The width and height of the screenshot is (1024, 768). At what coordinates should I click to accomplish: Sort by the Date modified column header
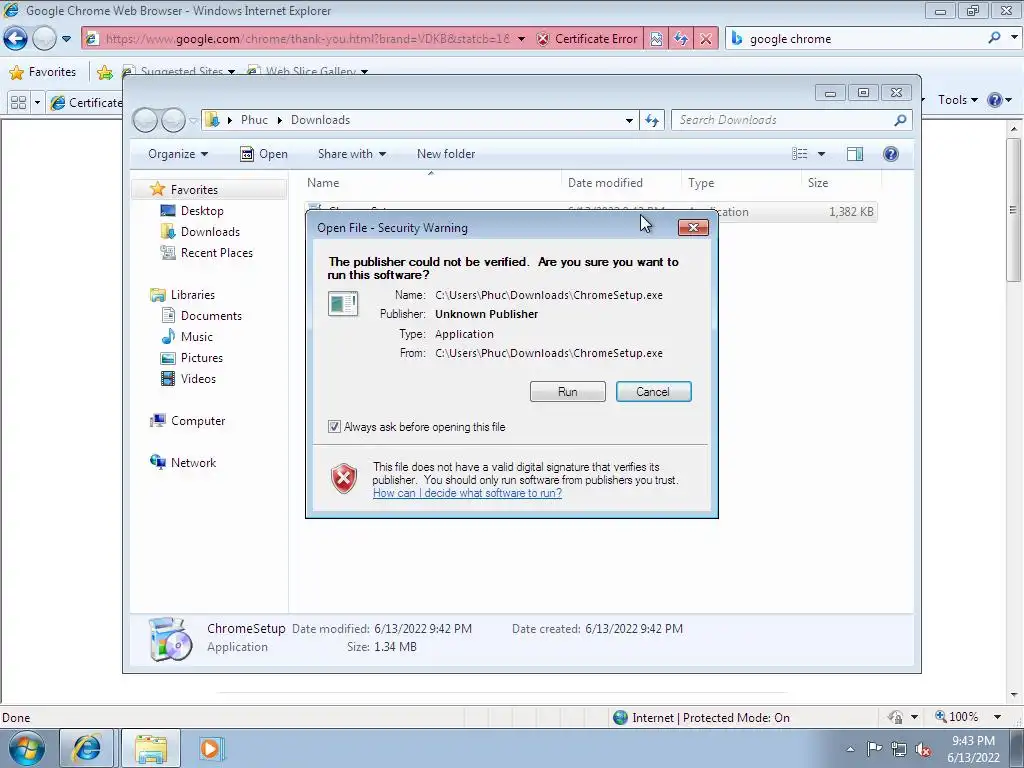[x=620, y=184]
